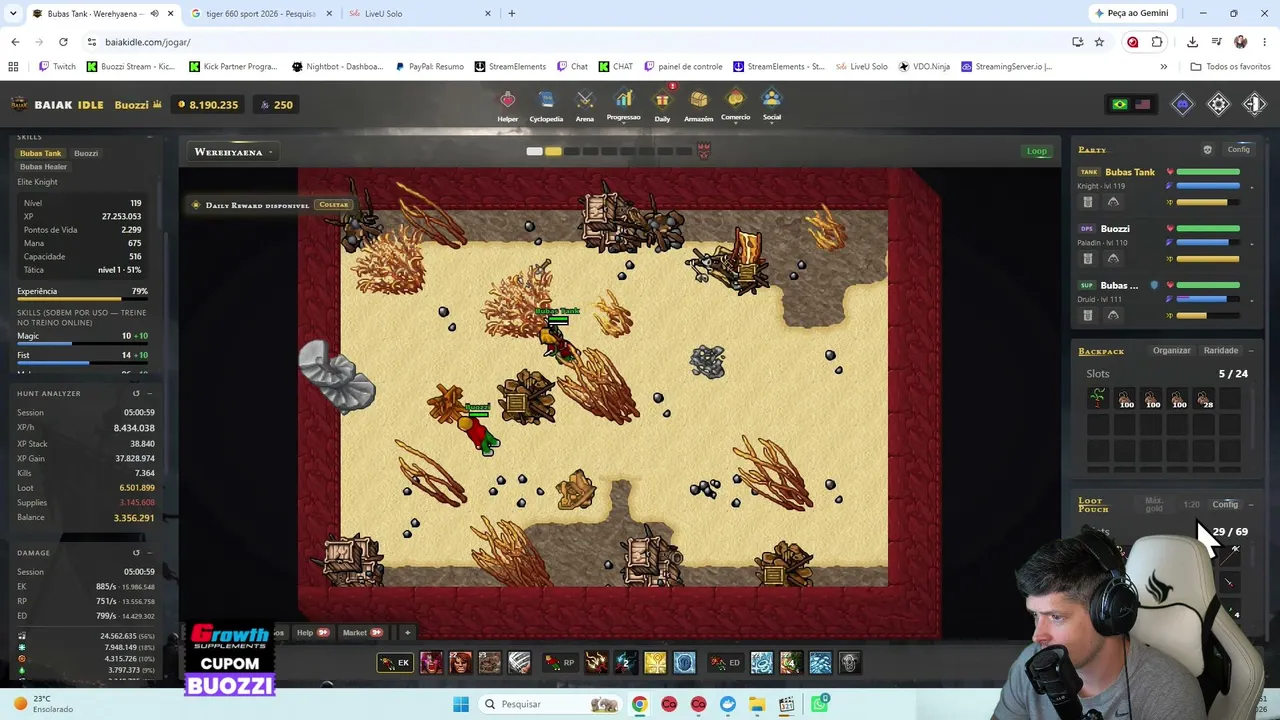The width and height of the screenshot is (1280, 720).
Task: Open Chrome tab search dropdown arrow
Action: [13, 13]
